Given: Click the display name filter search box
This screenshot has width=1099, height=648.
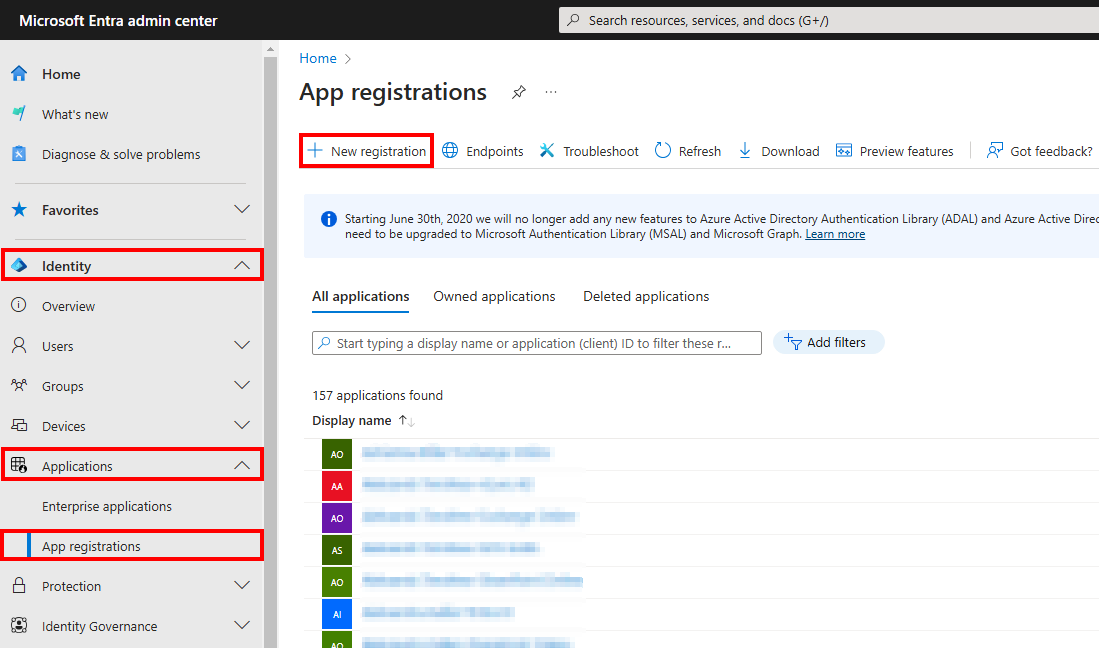Looking at the screenshot, I should click(x=537, y=342).
